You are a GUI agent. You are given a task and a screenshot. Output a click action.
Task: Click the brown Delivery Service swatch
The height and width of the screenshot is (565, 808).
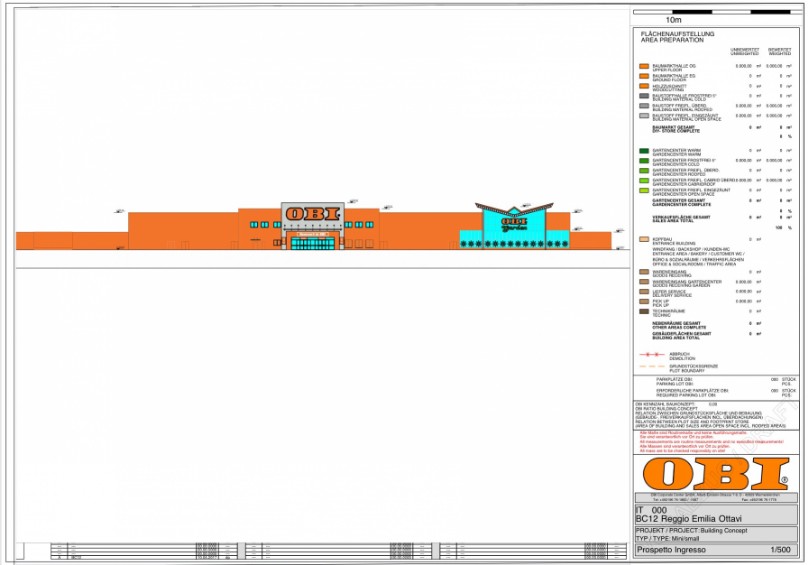644,292
